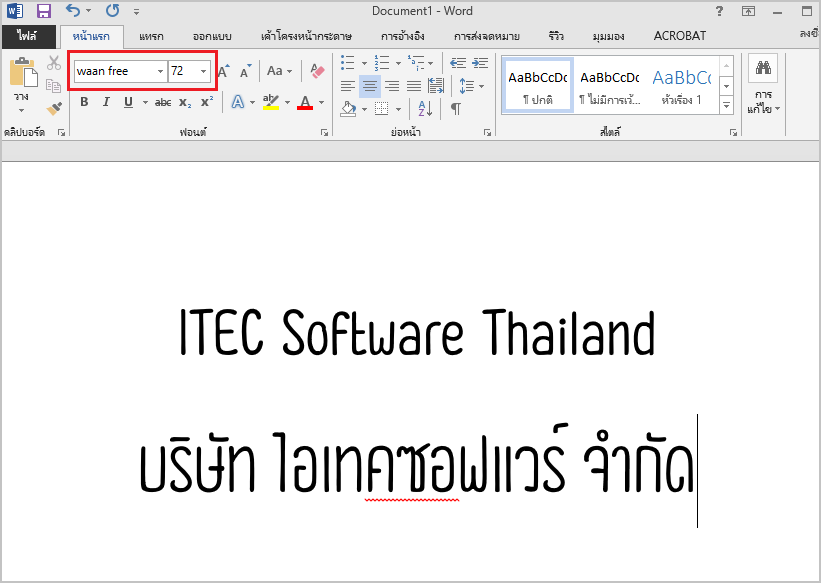
Task: Open Quick Access Toolbar customize arrow
Action: [x=136, y=12]
